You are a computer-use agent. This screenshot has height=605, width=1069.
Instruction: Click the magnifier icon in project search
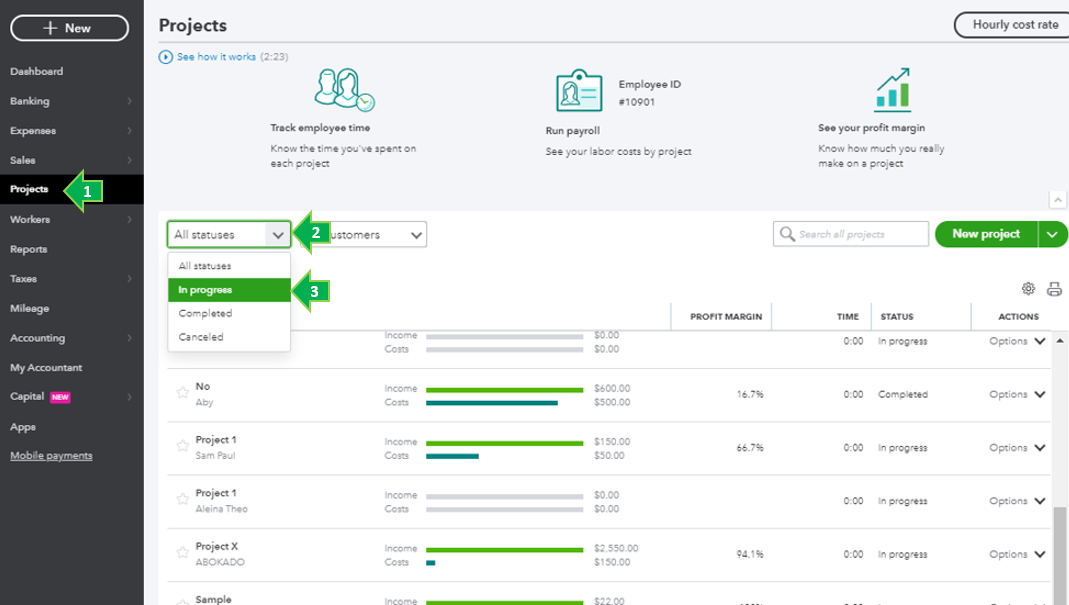coord(786,234)
